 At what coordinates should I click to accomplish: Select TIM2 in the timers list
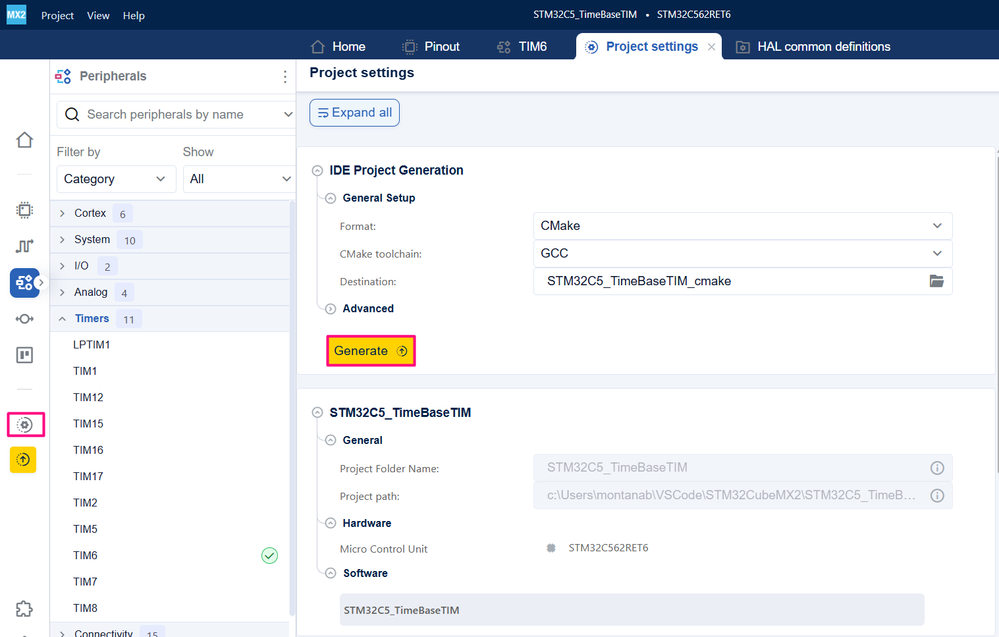(85, 503)
